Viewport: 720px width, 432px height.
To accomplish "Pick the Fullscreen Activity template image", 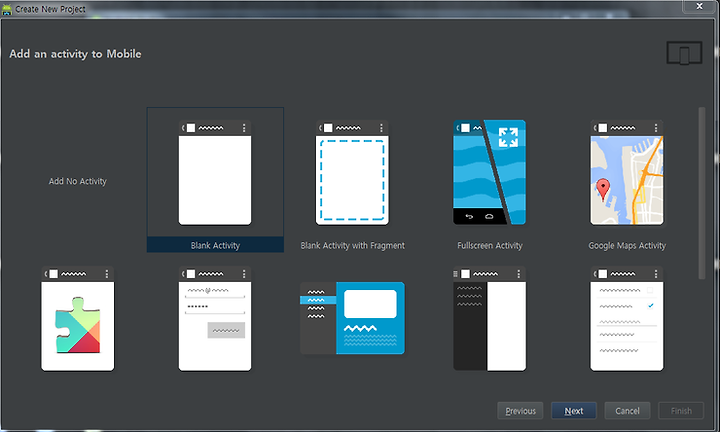I will pos(489,173).
